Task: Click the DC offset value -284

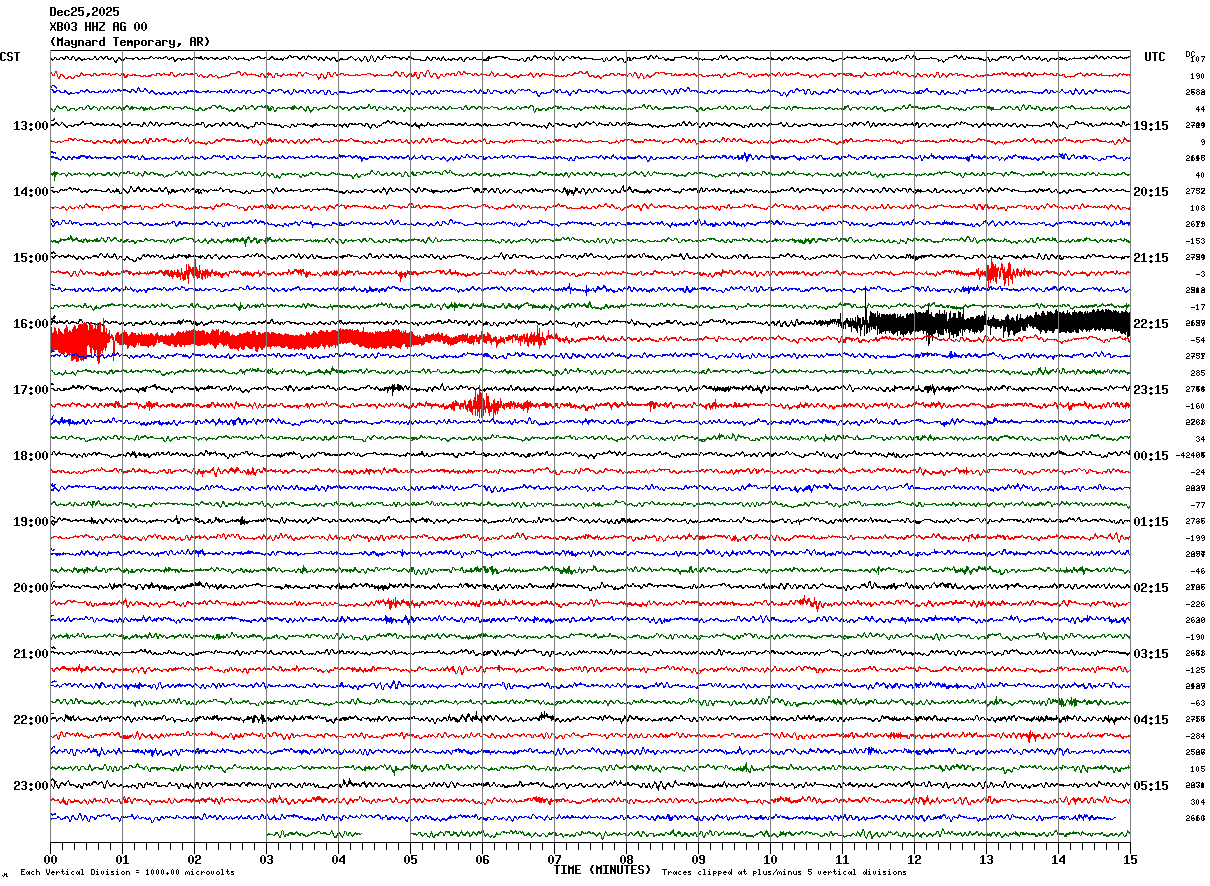Action: [1196, 736]
